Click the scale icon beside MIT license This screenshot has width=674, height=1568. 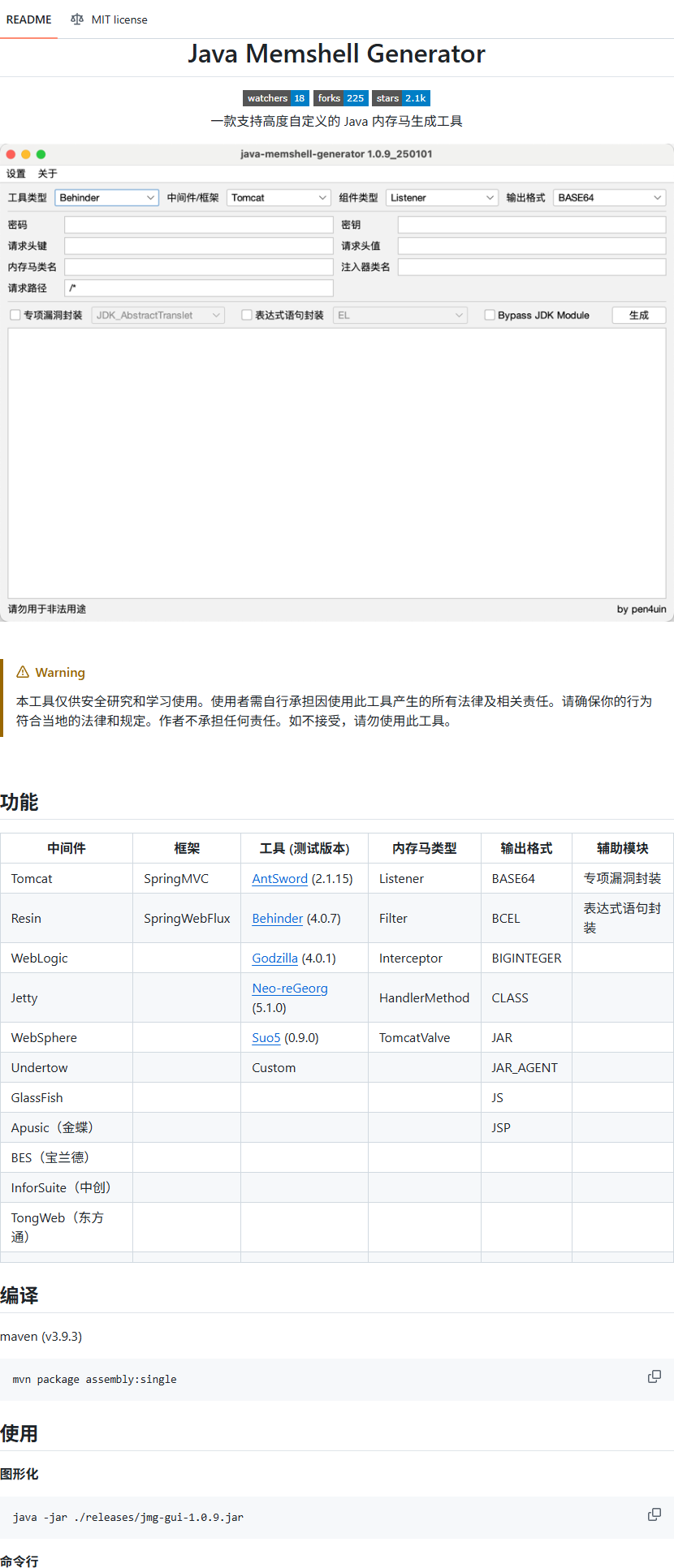click(x=77, y=19)
